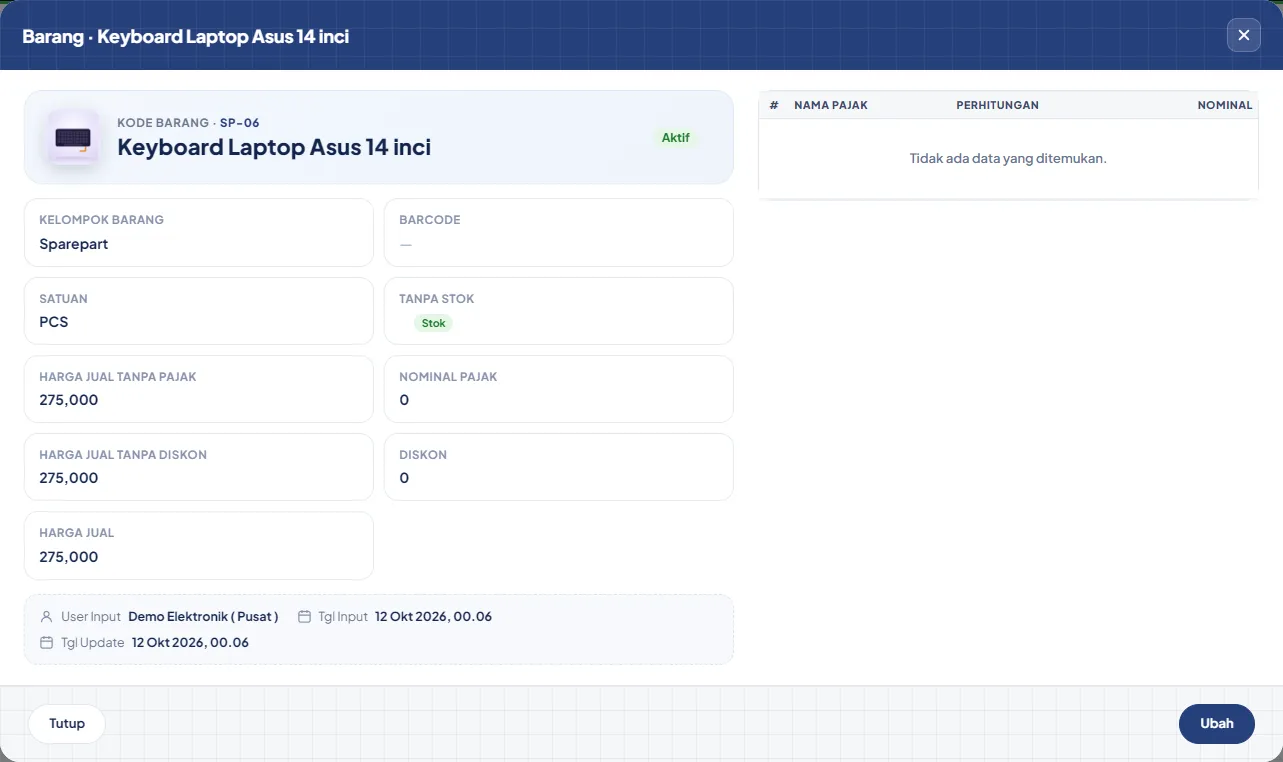Click the Stok badge under Tanpa Stok
Viewport: 1283px width, 762px height.
(x=433, y=323)
